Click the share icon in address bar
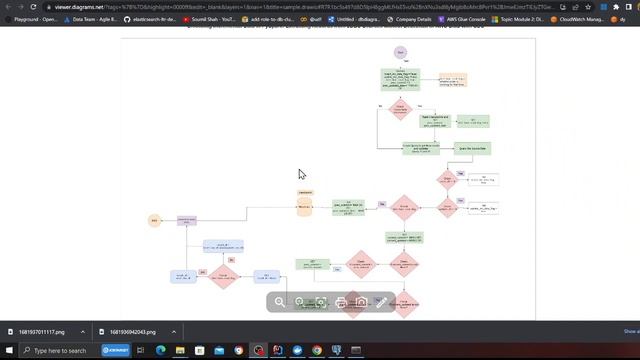 (x=575, y=7)
